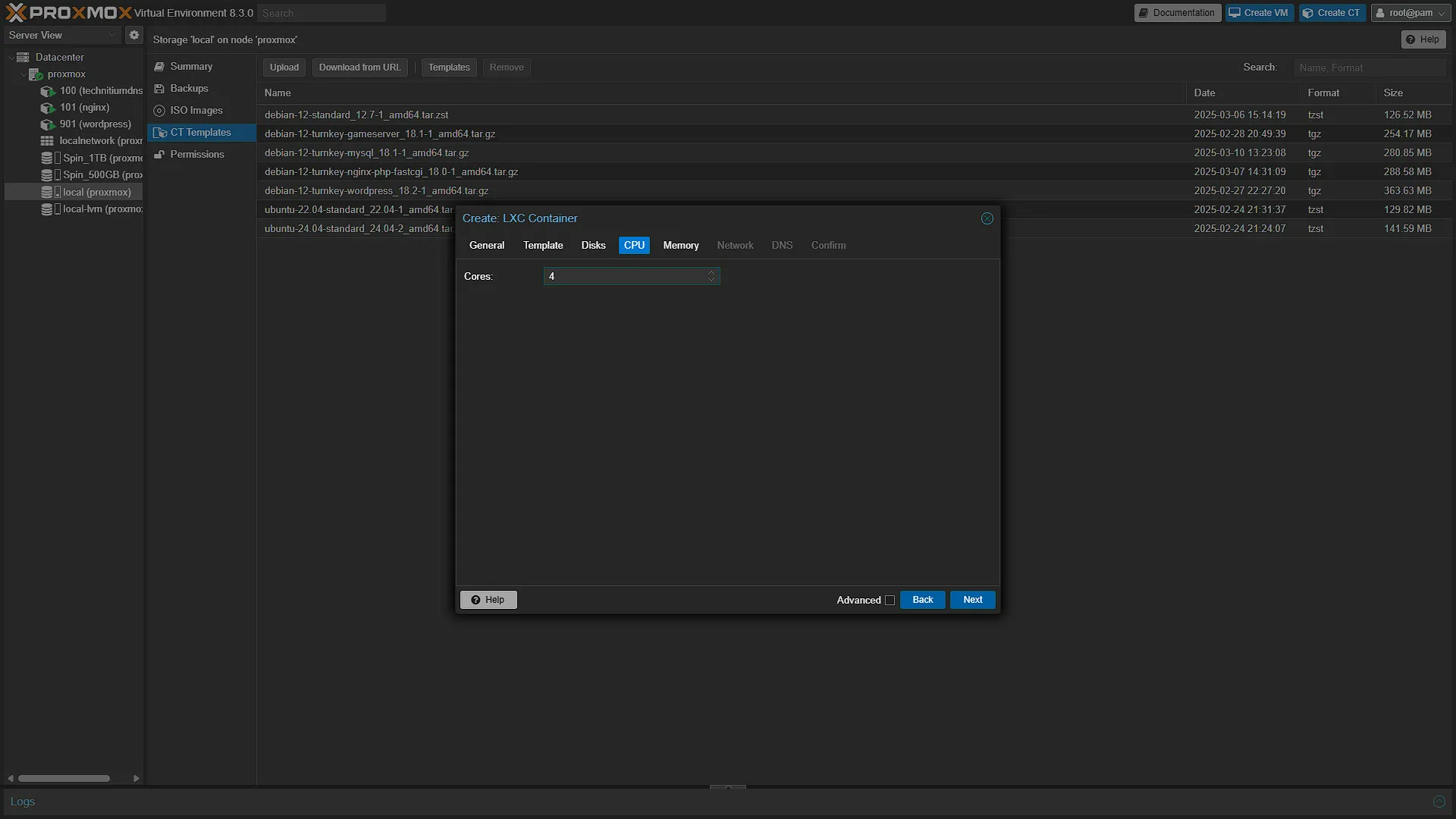This screenshot has width=1456, height=819.
Task: Click the Upload button
Action: (x=284, y=67)
